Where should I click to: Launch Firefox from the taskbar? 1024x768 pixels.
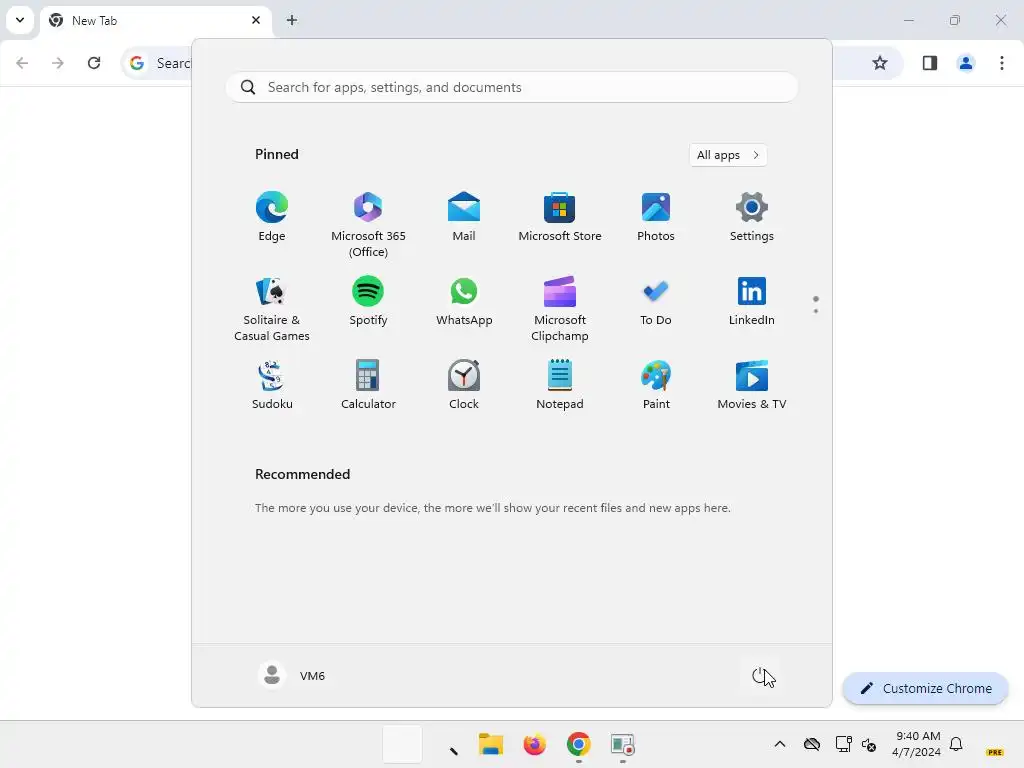(534, 744)
